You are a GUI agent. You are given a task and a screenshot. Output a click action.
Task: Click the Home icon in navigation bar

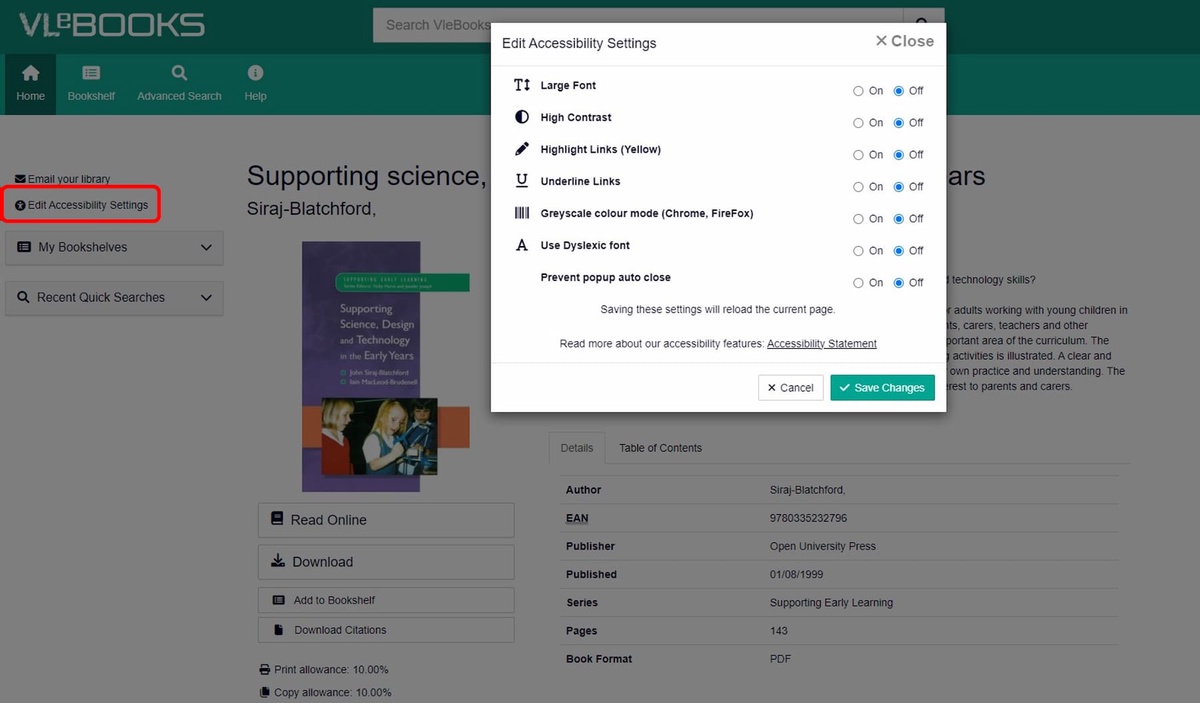(30, 73)
